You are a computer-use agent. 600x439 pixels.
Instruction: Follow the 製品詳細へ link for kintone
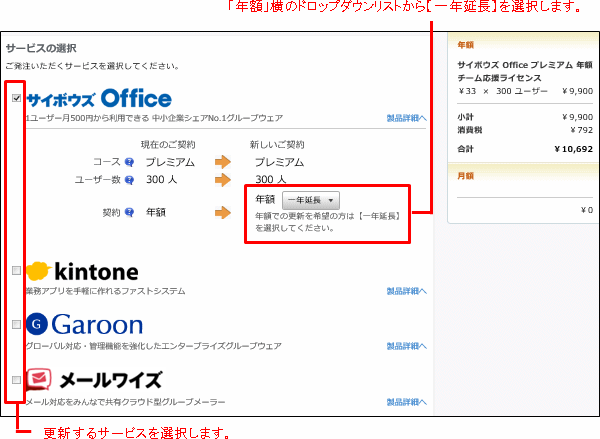pyautogui.click(x=406, y=292)
